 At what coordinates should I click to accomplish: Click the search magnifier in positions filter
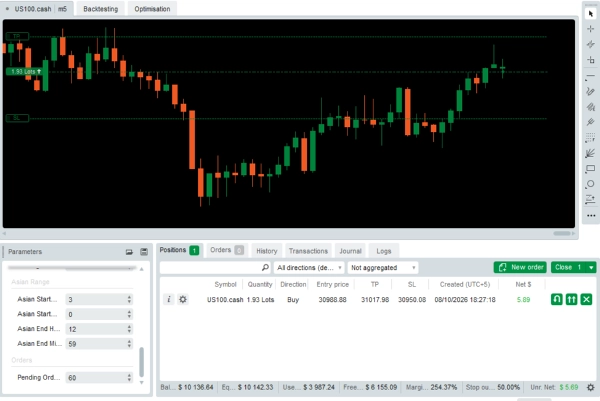click(x=265, y=267)
